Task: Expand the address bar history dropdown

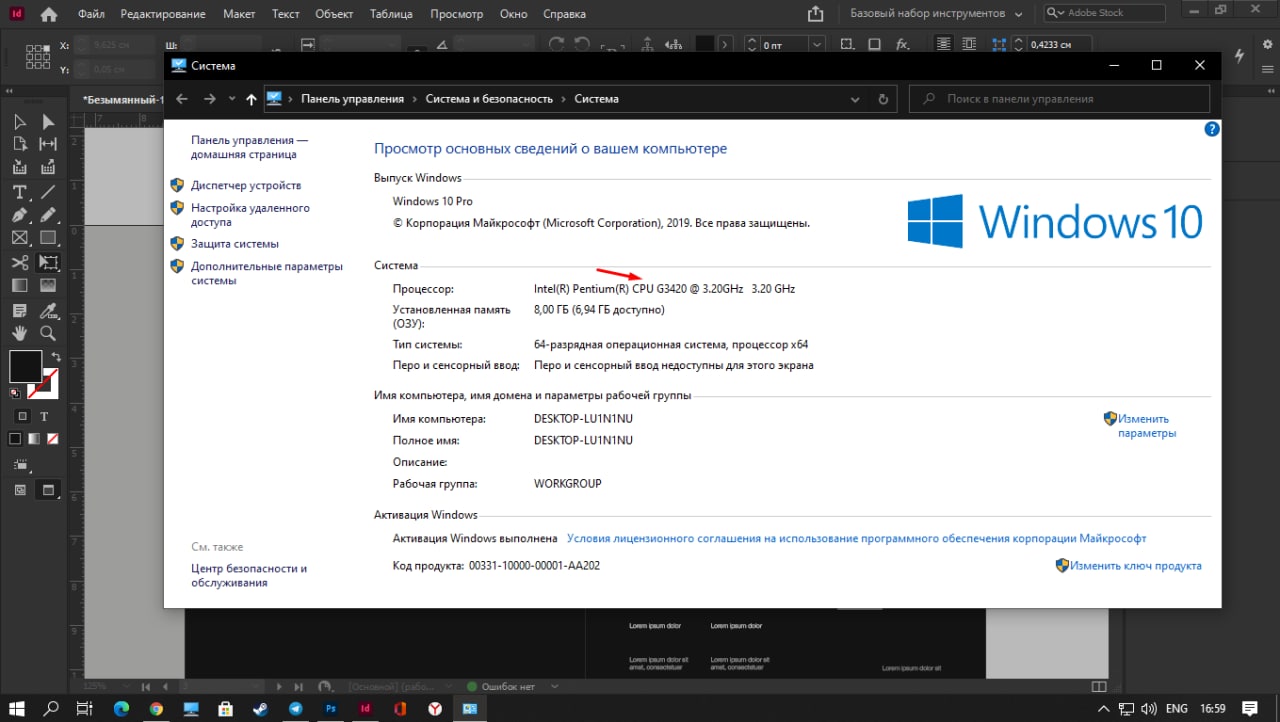Action: [855, 99]
